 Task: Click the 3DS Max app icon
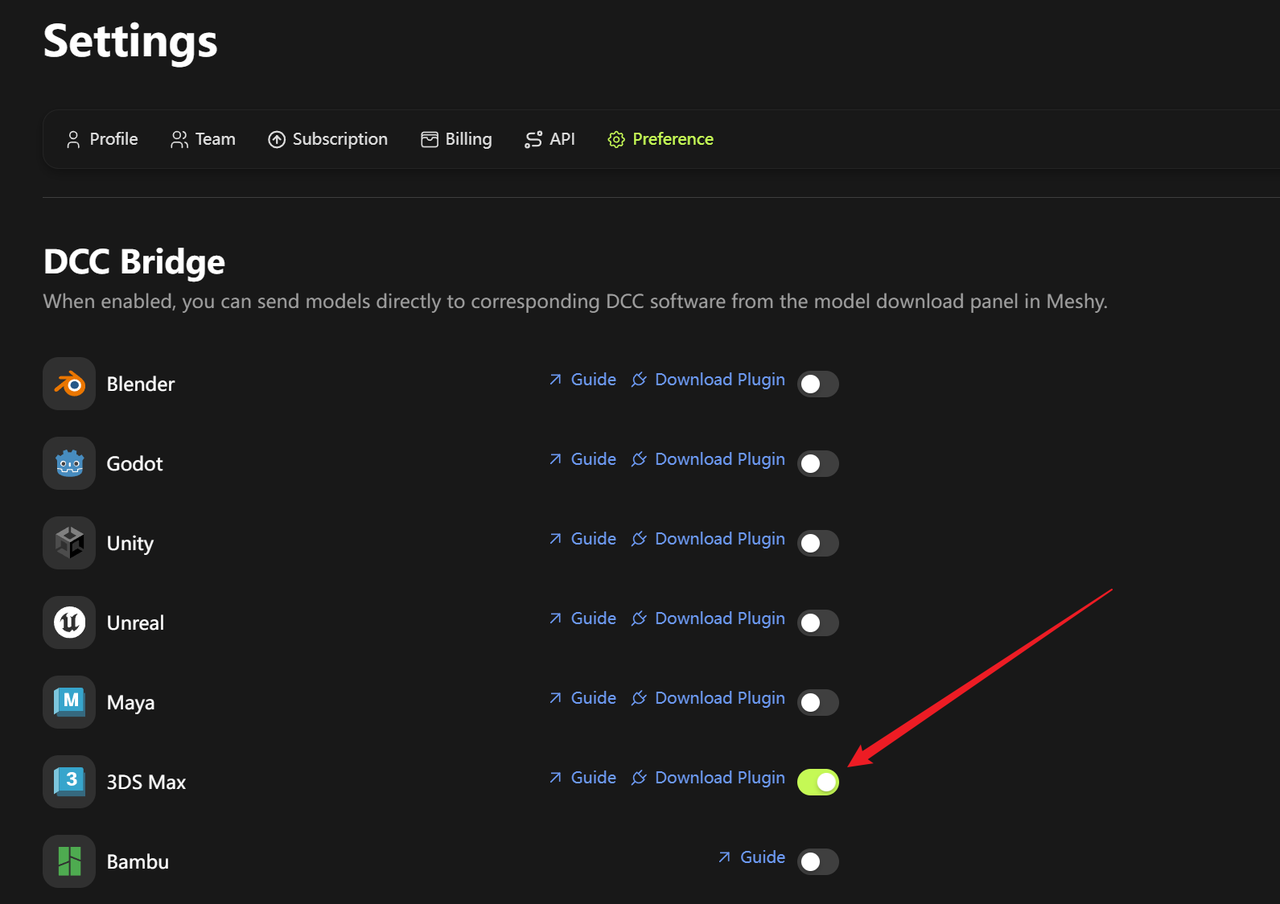(x=69, y=782)
